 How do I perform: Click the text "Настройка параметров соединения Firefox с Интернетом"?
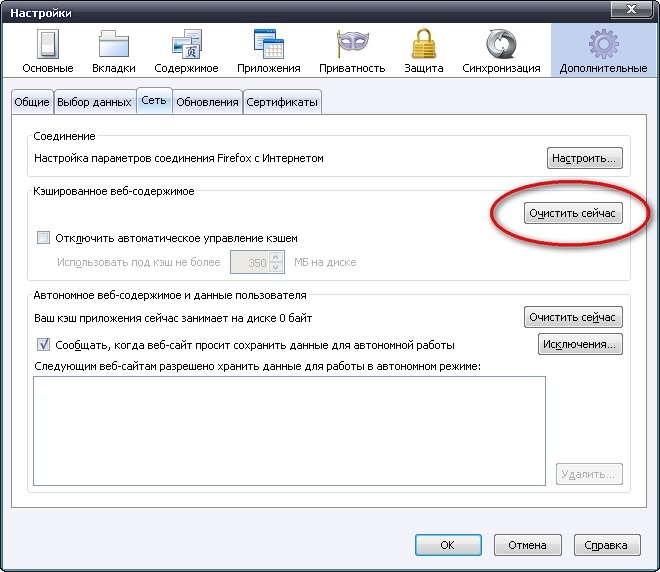tap(178, 158)
